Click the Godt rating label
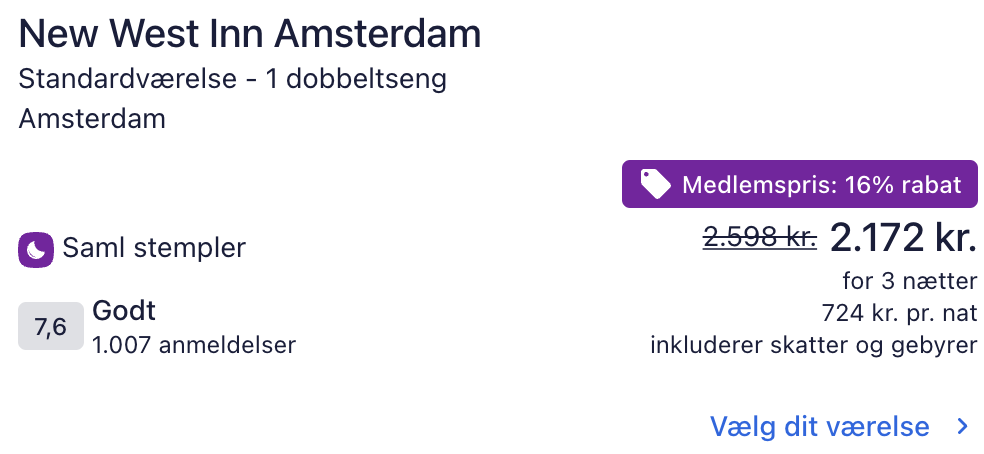The height and width of the screenshot is (454, 984). [x=124, y=310]
